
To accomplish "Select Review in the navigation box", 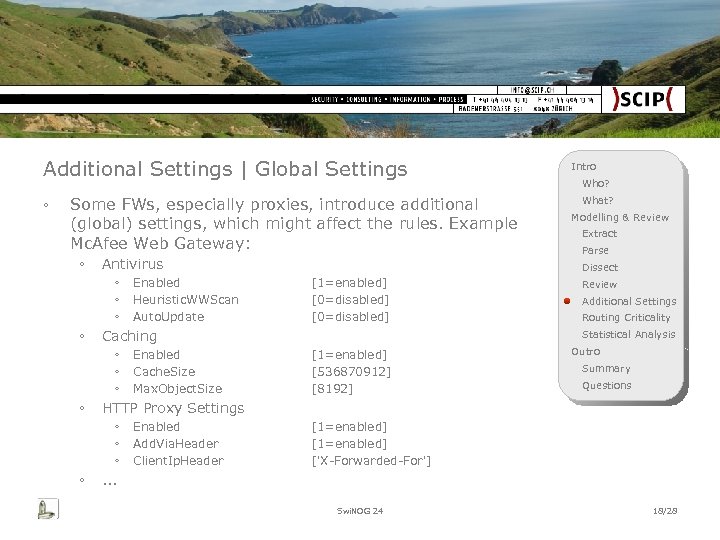I will (599, 284).
